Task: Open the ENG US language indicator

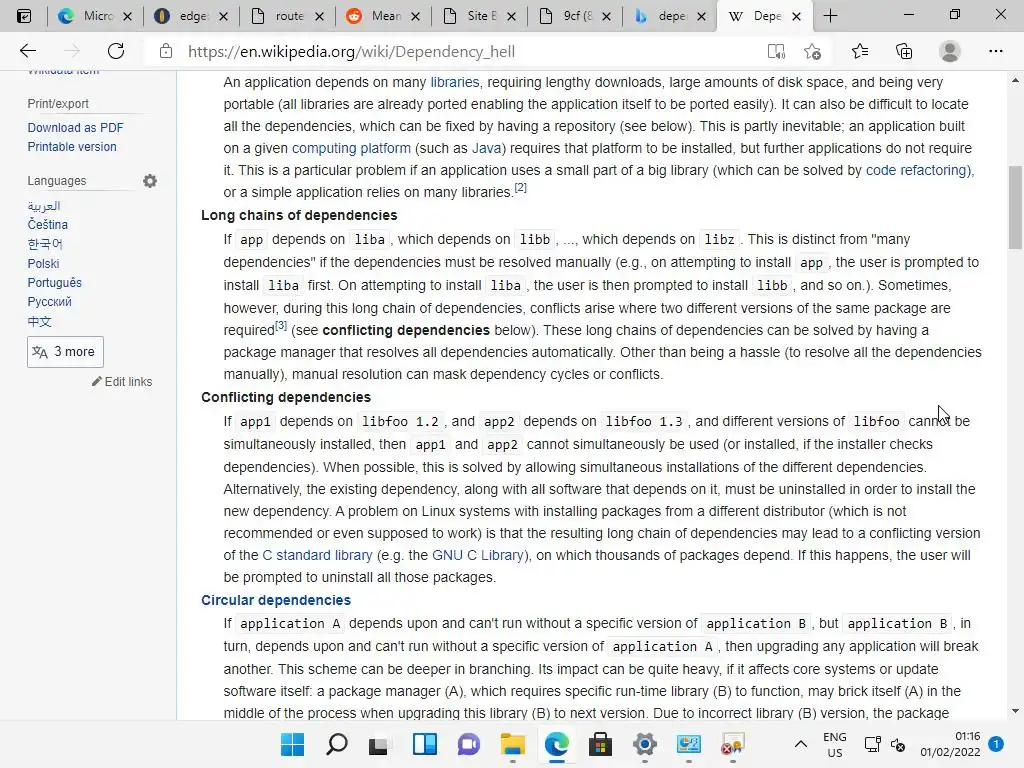Action: pos(835,744)
